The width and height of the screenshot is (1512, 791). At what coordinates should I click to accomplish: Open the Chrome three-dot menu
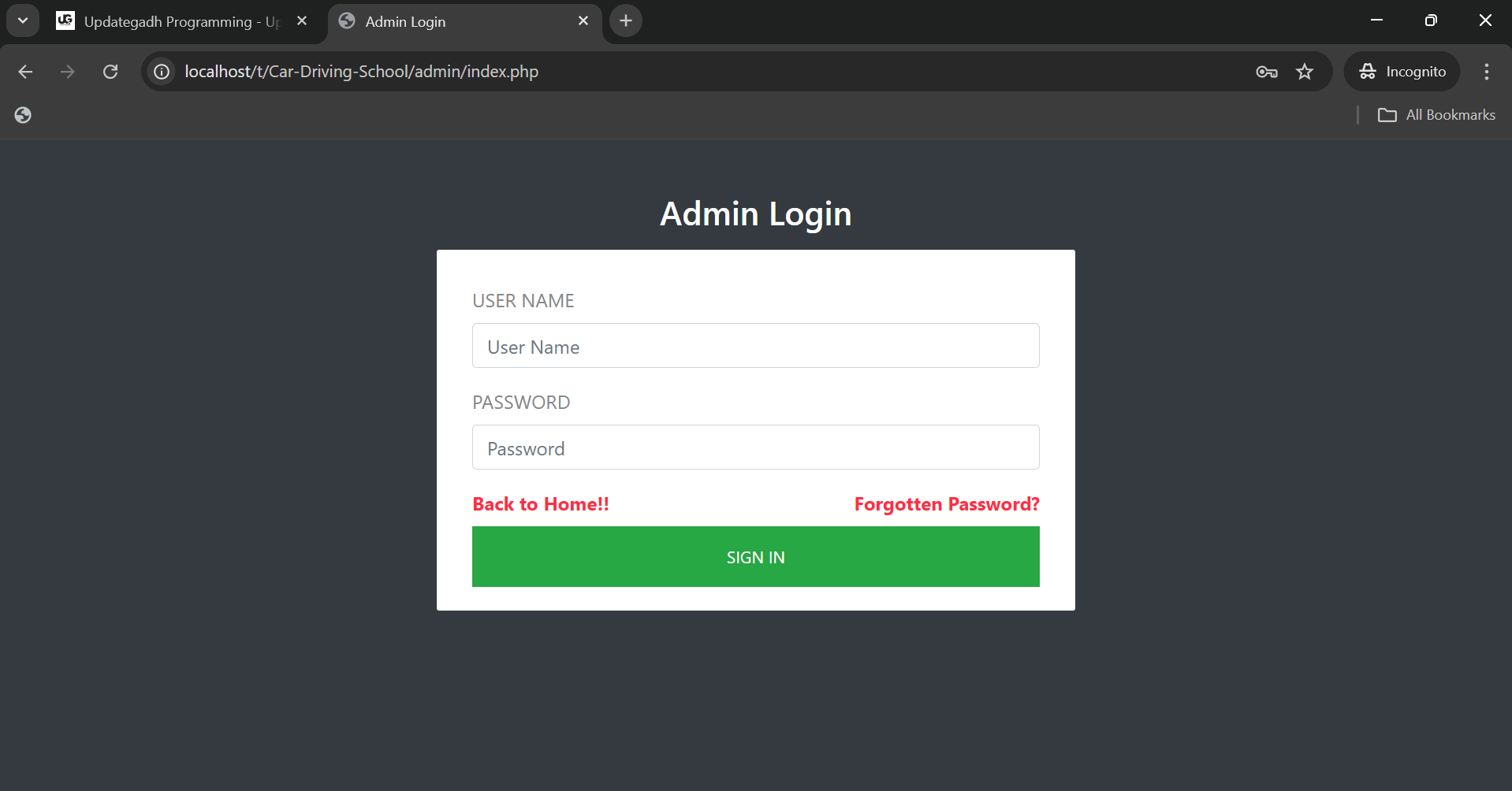tap(1486, 72)
